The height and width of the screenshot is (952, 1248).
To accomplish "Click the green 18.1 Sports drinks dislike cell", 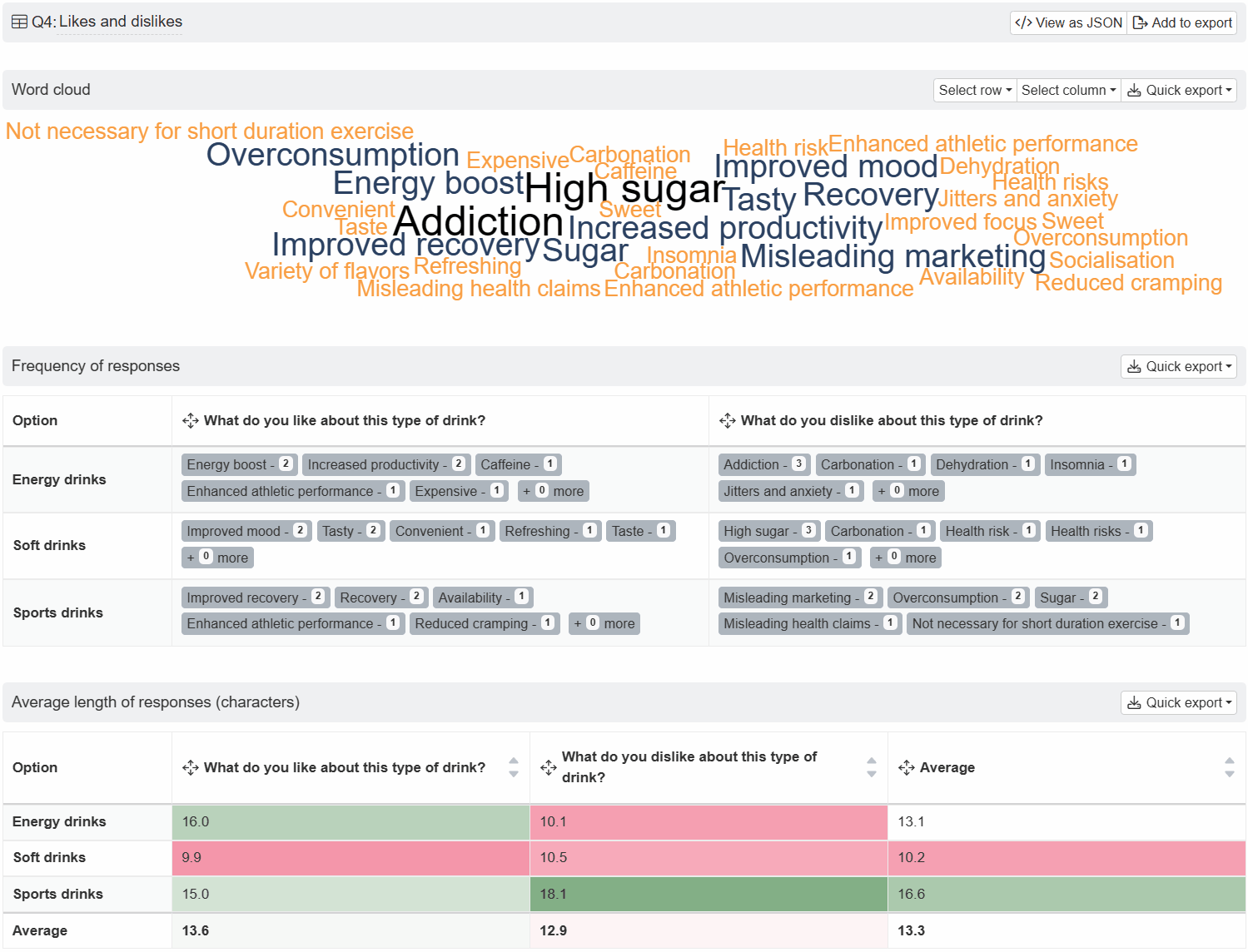I will 709,894.
